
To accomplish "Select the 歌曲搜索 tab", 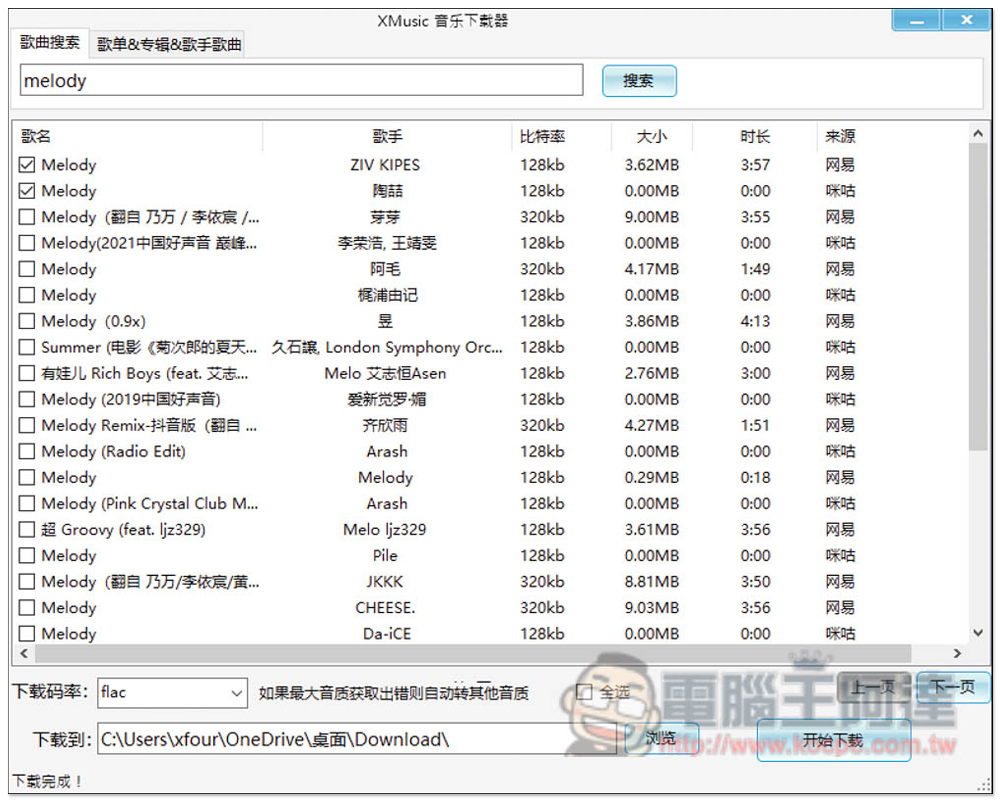I will (50, 44).
